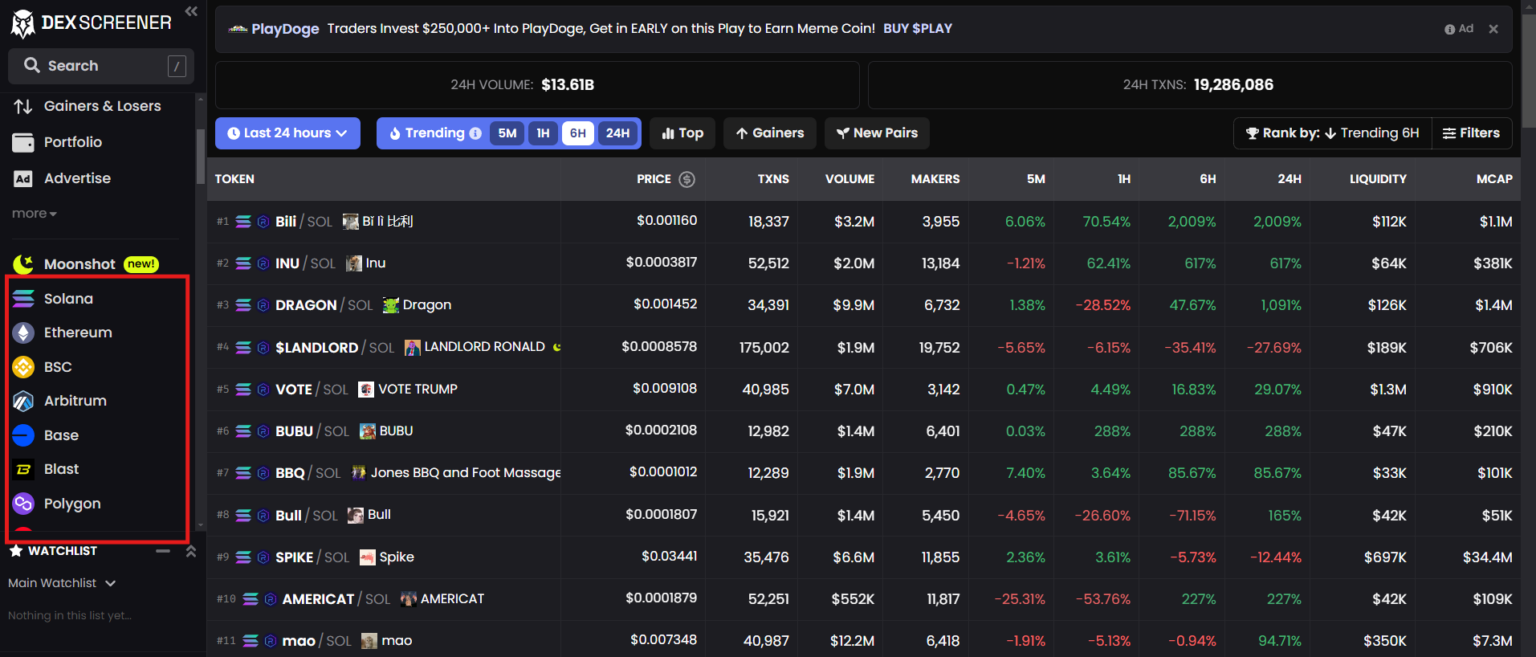Open Portfolio in sidebar
1536x657 pixels.
(73, 142)
